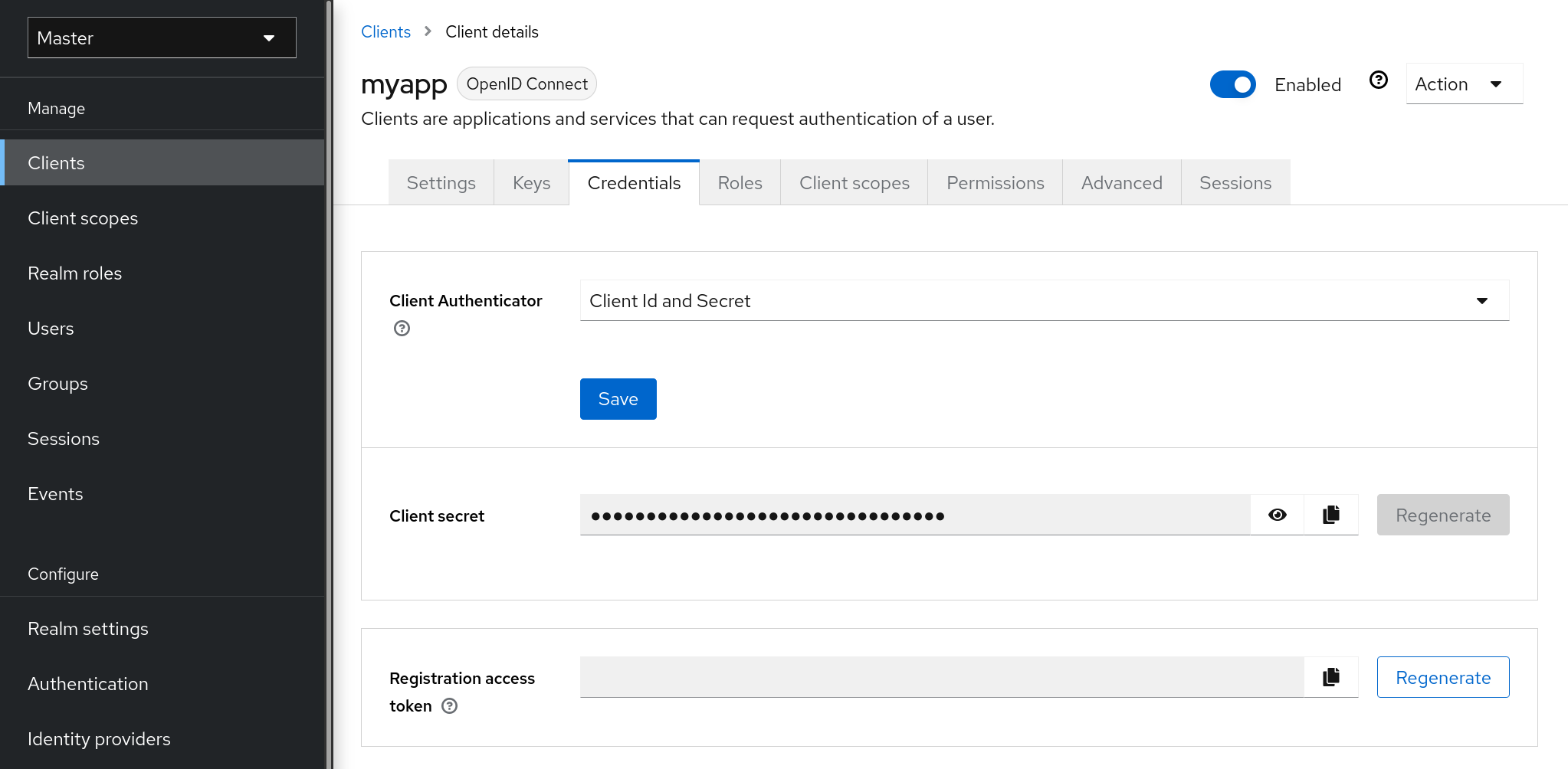This screenshot has height=769, width=1568.
Task: Open help for Client Authenticator
Action: pos(401,329)
